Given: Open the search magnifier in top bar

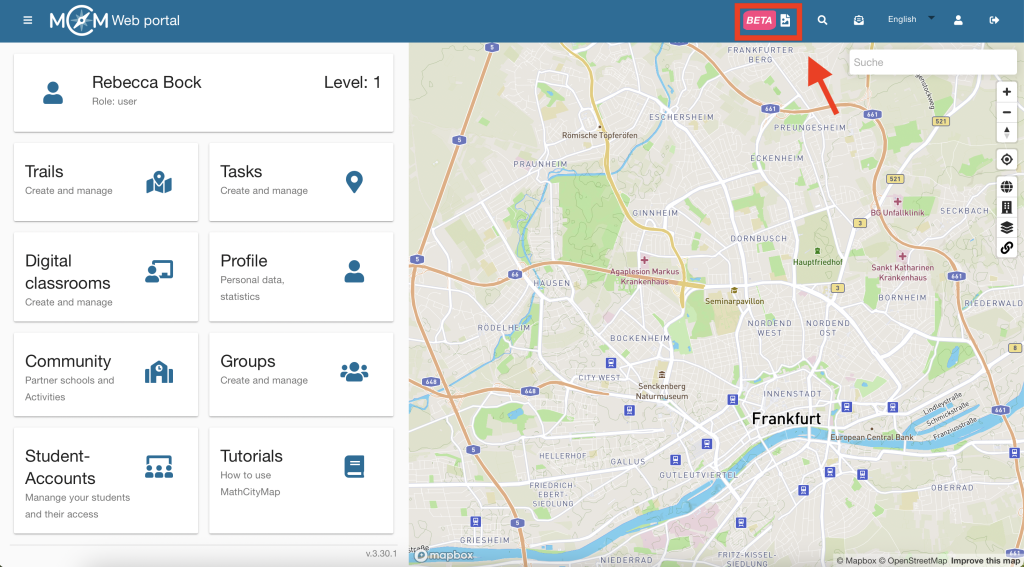Looking at the screenshot, I should coord(822,20).
